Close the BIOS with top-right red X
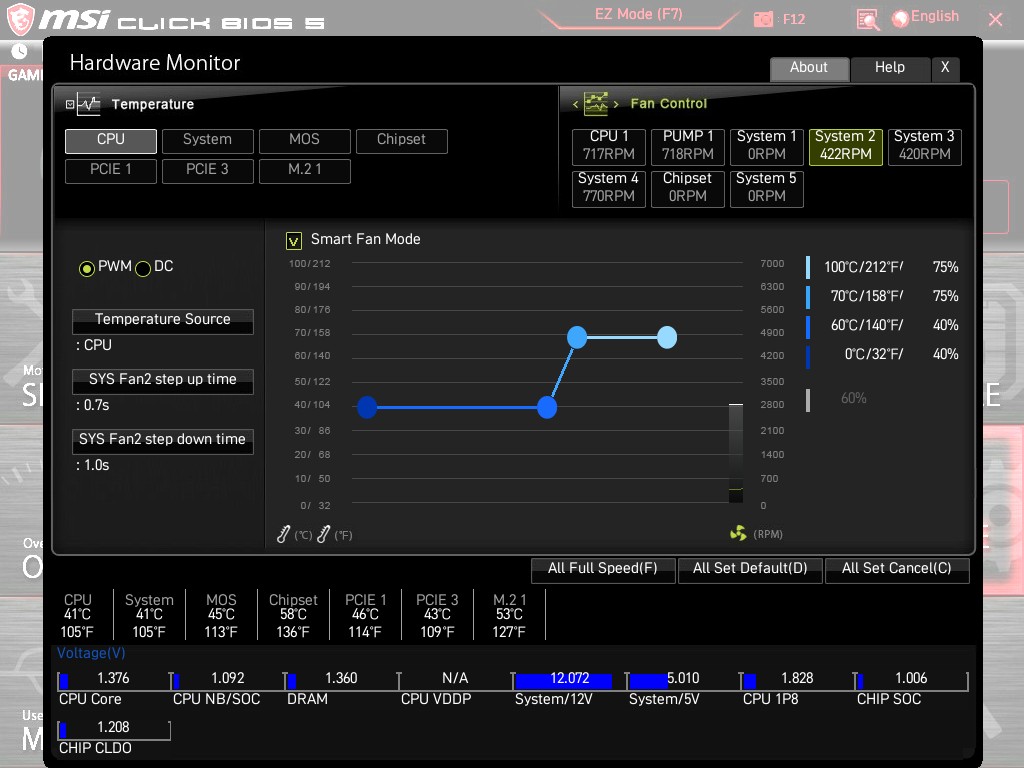This screenshot has height=768, width=1024. point(995,20)
